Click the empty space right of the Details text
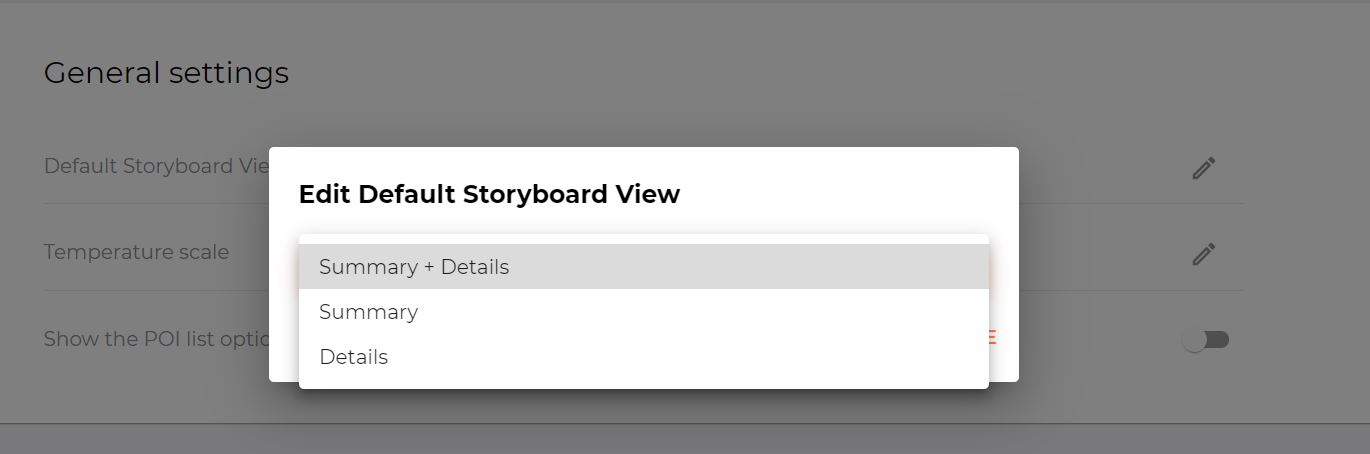The image size is (1370, 454). (x=690, y=357)
